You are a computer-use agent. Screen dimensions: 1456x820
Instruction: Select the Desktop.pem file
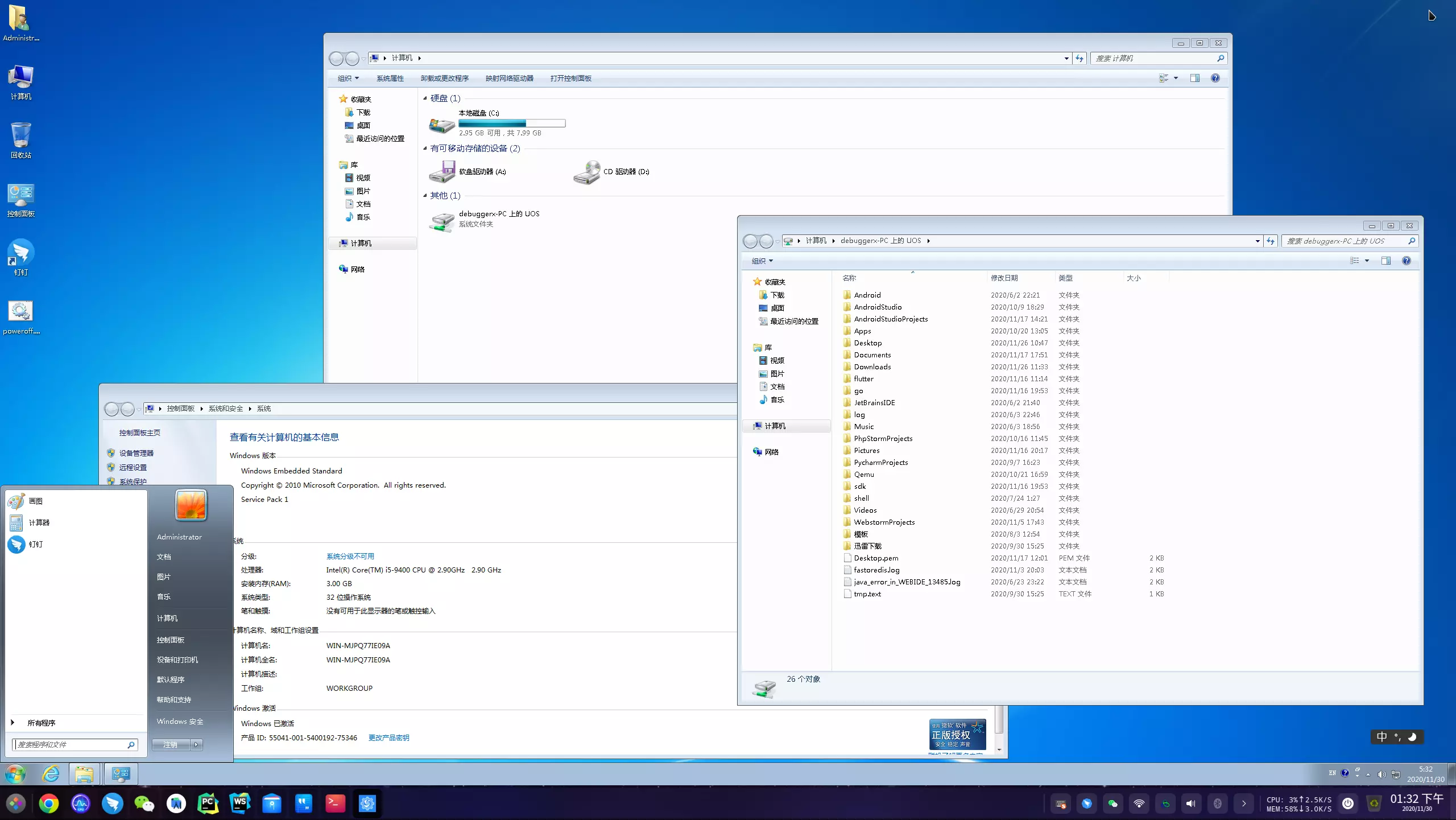[876, 558]
